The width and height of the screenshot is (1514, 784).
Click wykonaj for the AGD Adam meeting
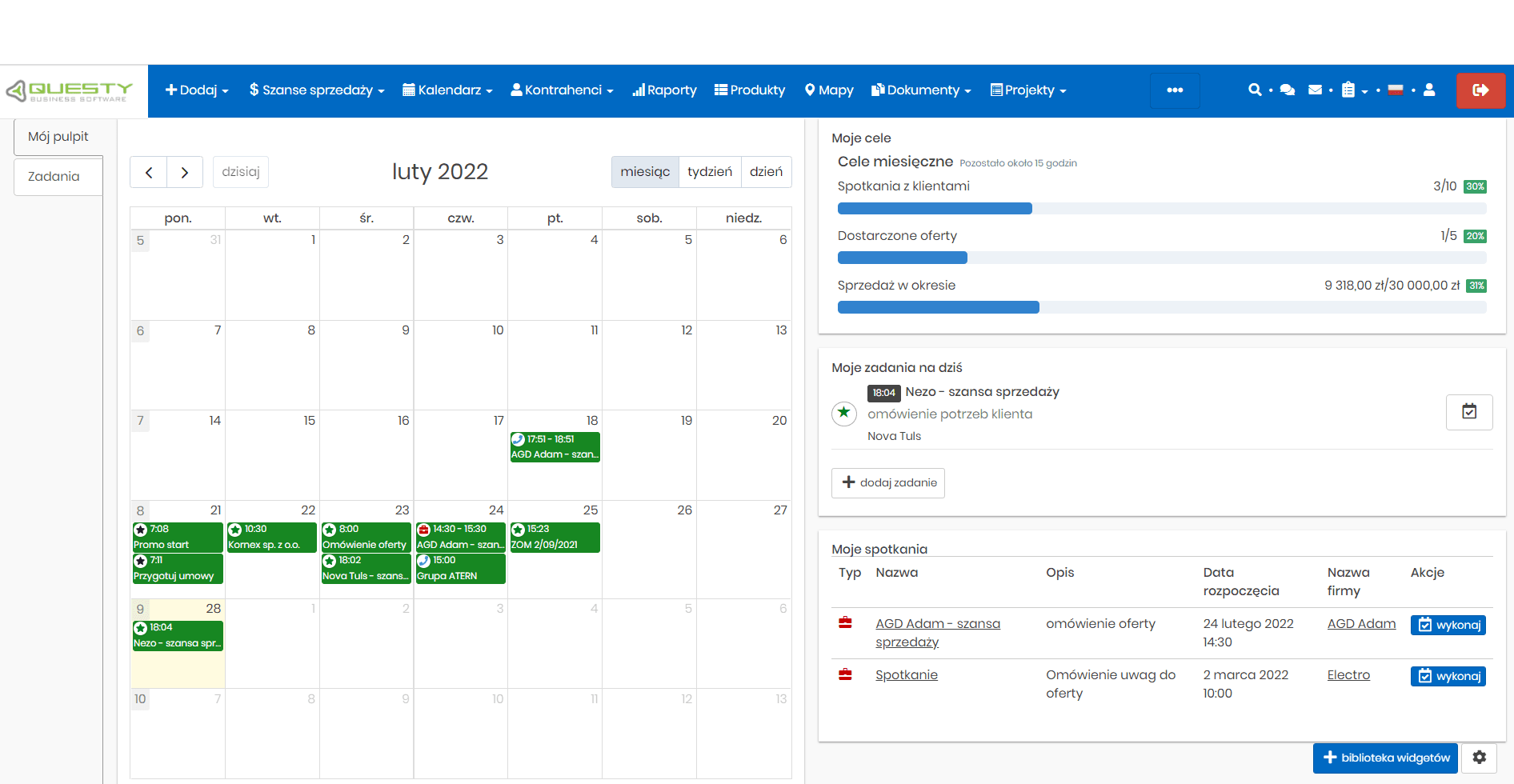1448,625
